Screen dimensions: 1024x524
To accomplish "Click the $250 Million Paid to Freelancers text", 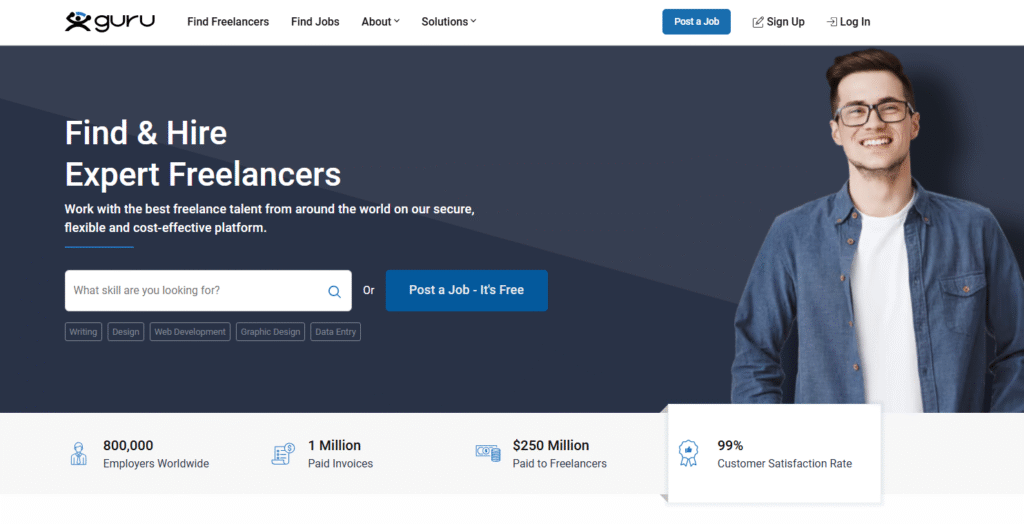I will 560,454.
